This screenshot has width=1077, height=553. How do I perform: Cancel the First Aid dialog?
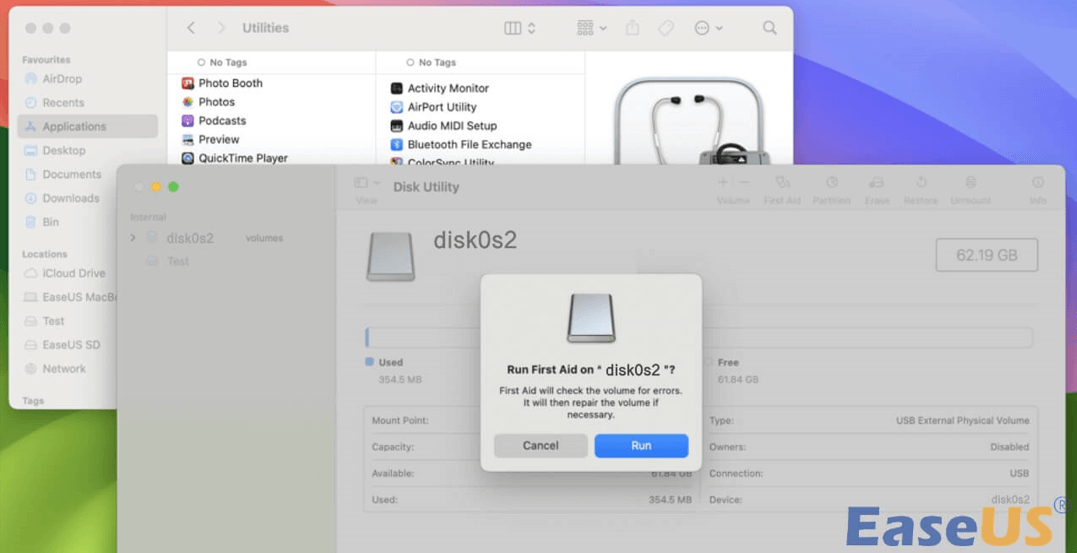[x=540, y=446]
